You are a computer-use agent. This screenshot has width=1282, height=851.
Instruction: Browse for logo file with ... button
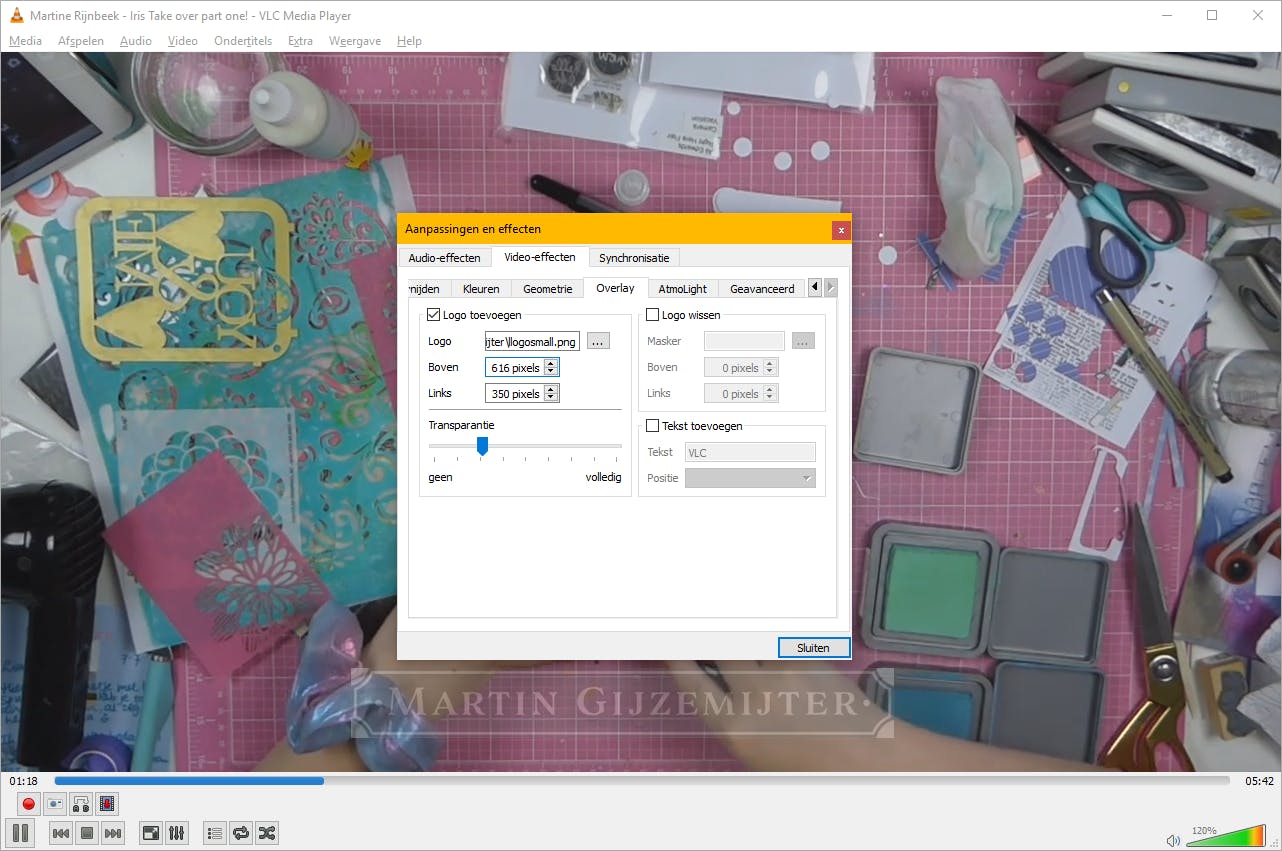[598, 342]
